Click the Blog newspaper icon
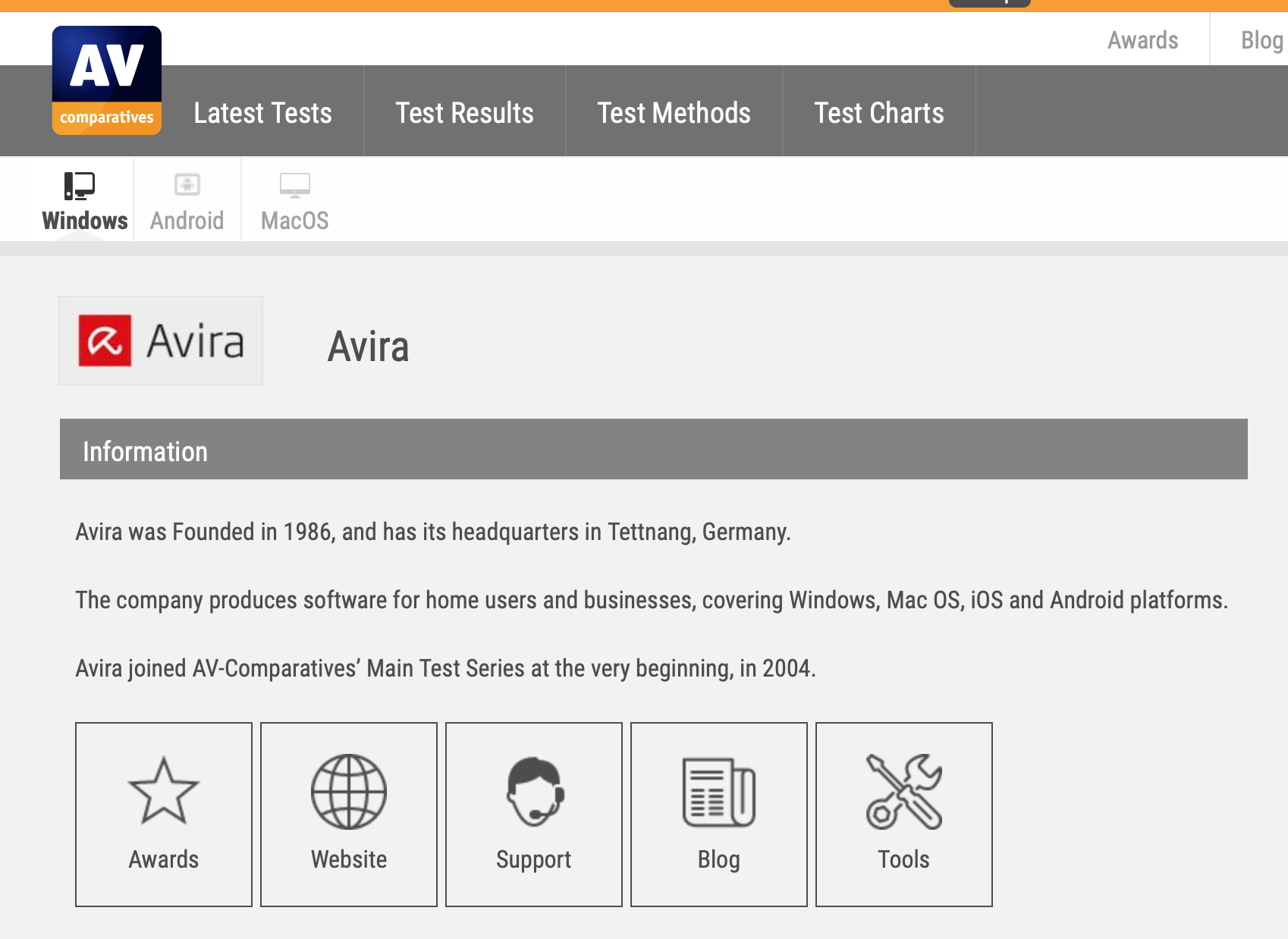The image size is (1288, 939). point(719,792)
